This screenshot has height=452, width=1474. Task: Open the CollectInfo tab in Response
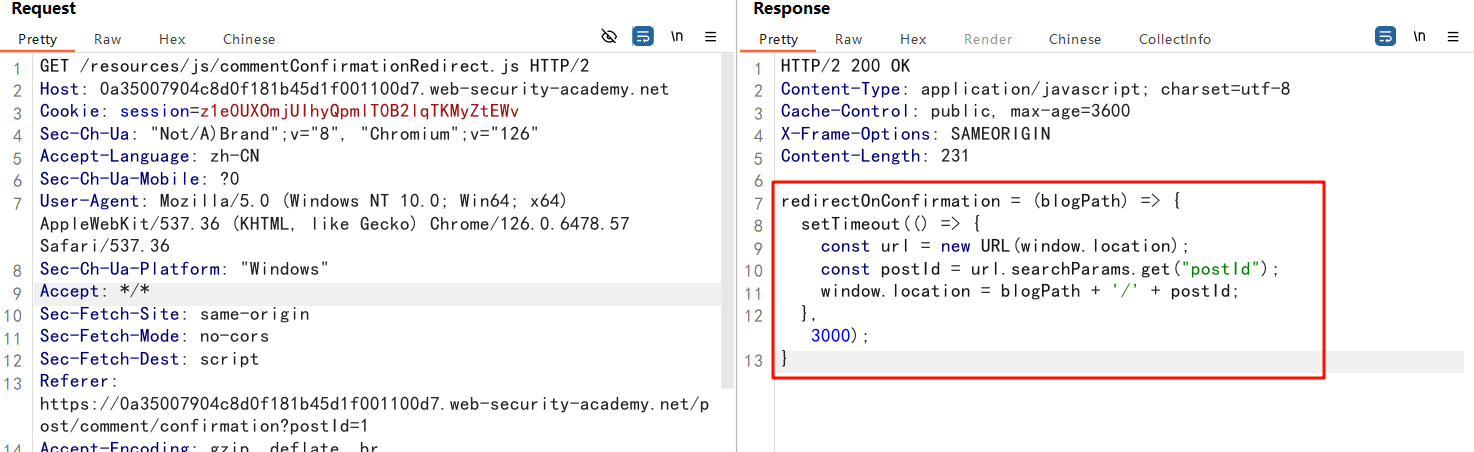[x=1174, y=39]
